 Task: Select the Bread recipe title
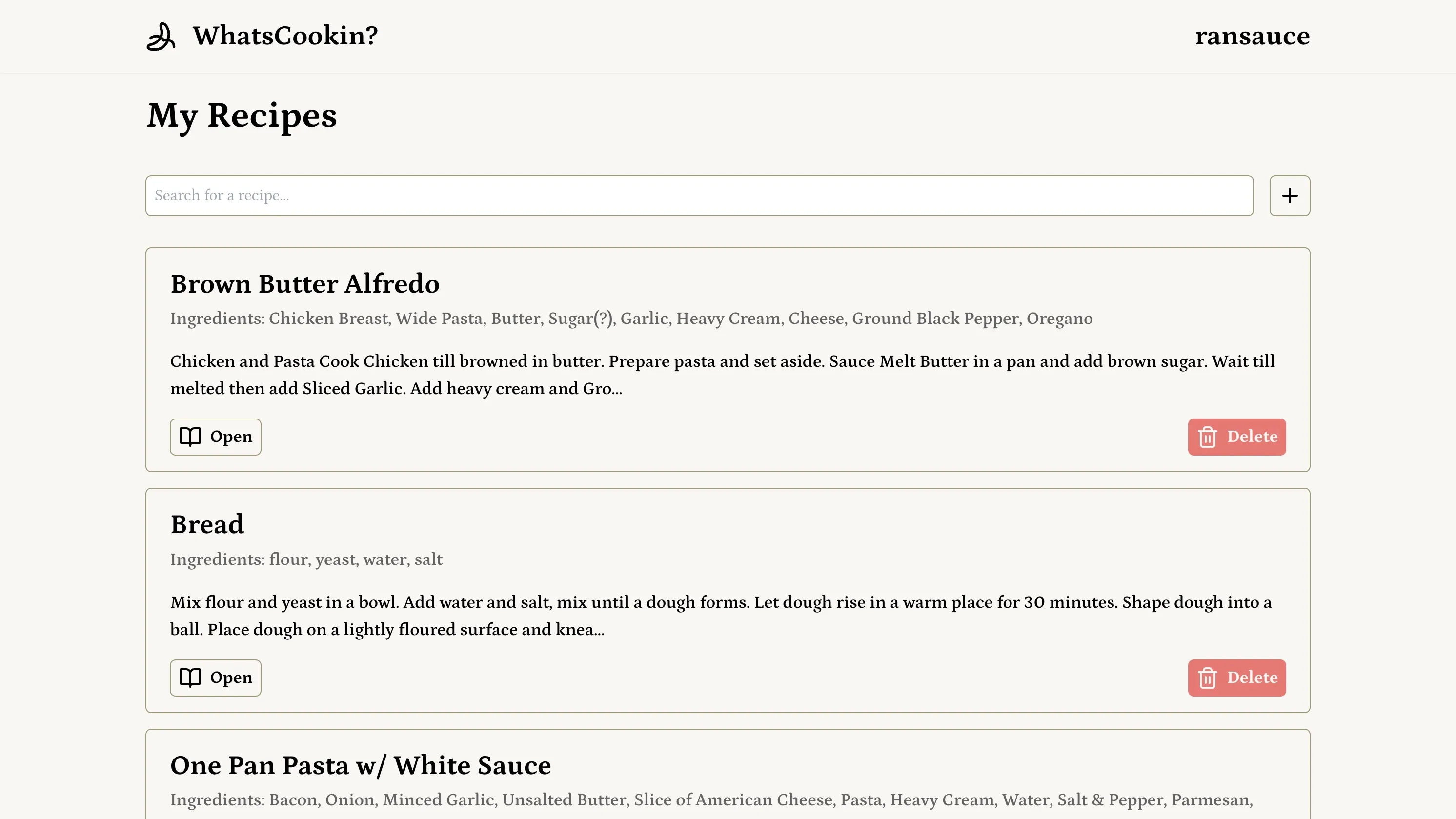click(207, 524)
